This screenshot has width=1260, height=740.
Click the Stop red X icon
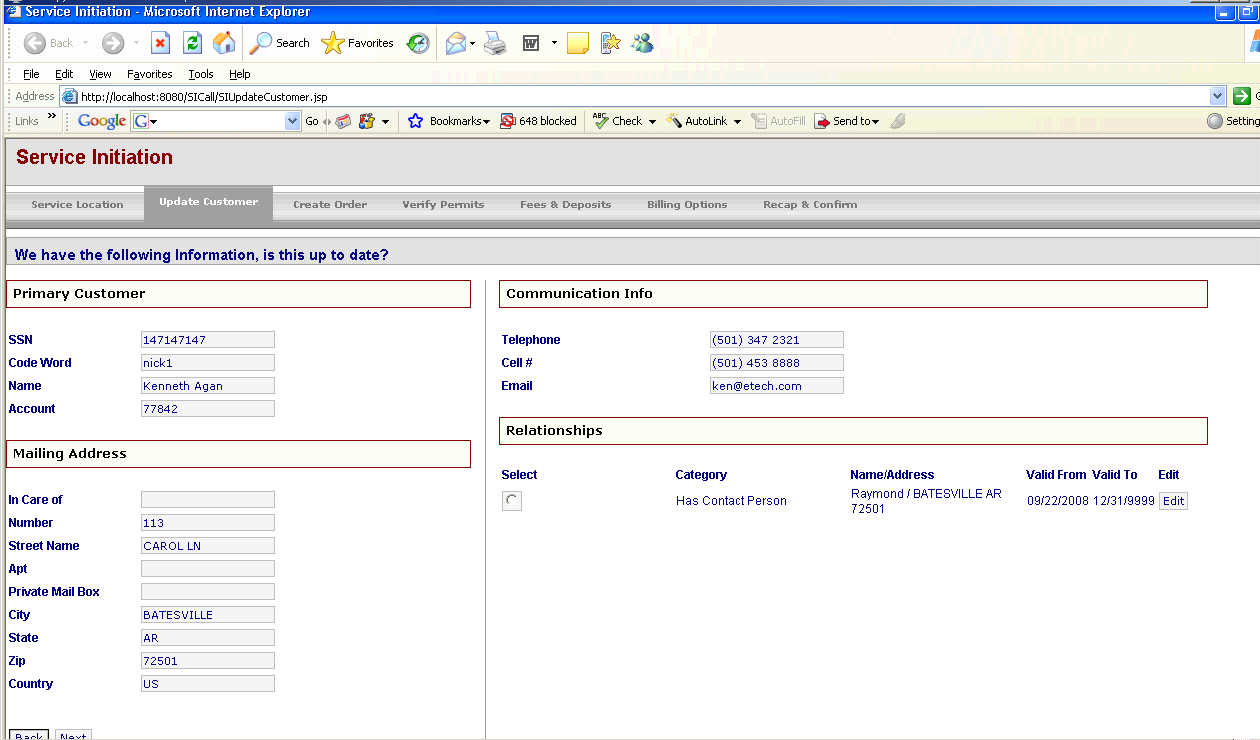160,43
